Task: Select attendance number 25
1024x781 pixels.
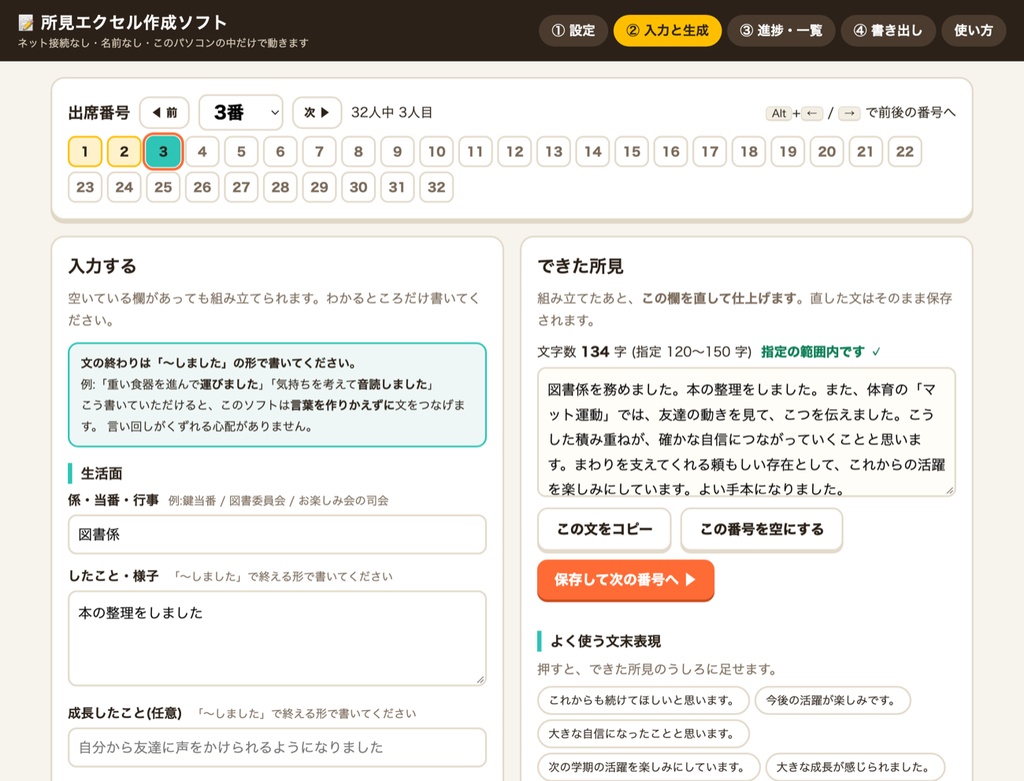Action: [x=163, y=187]
